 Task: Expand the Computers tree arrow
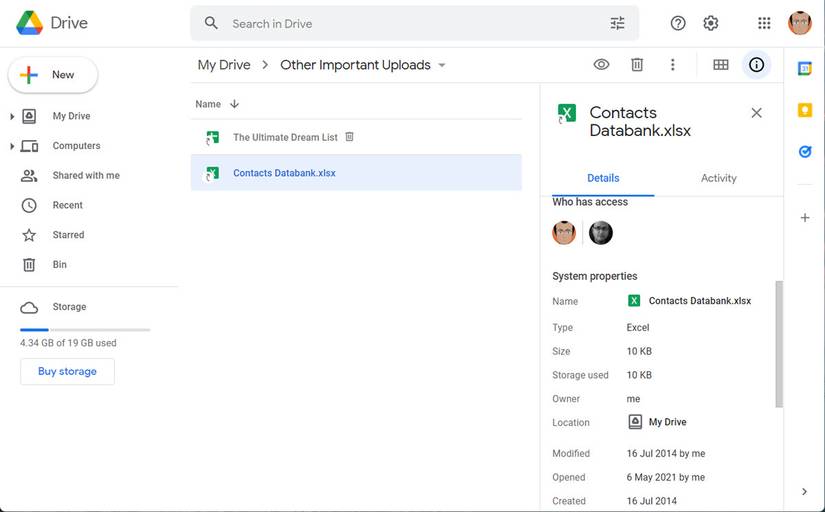[12, 146]
